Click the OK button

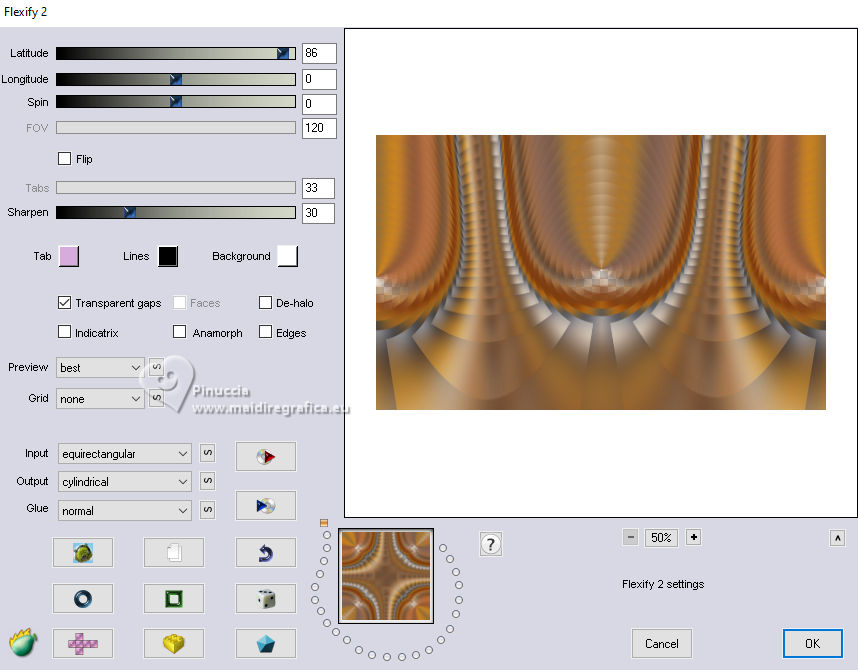click(x=813, y=644)
